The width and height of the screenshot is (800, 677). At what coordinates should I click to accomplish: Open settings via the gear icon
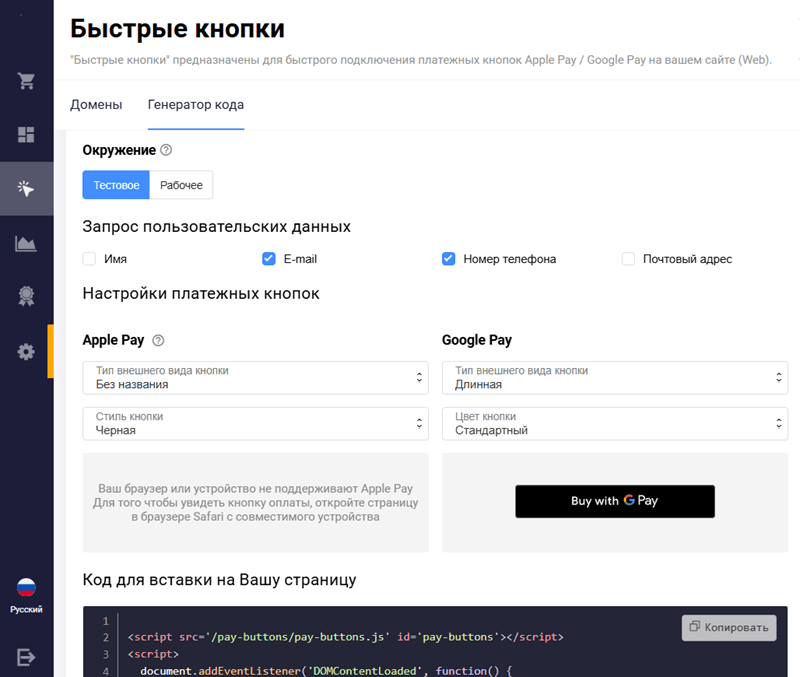26,351
